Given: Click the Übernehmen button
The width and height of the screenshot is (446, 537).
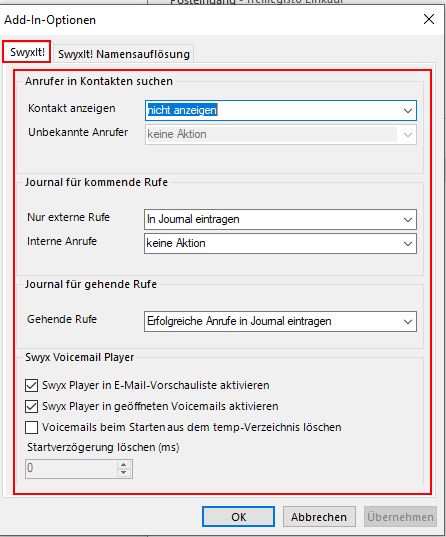Looking at the screenshot, I should click(400, 516).
